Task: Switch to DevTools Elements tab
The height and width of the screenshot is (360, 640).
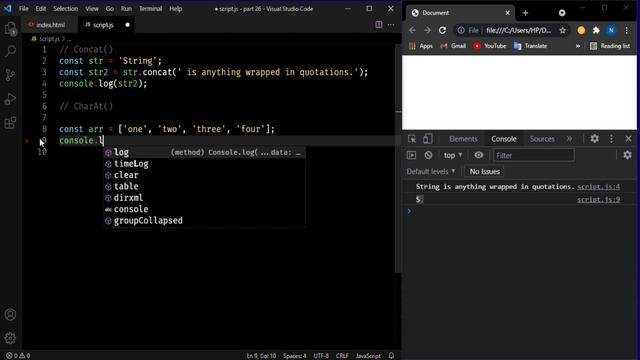Action: point(463,139)
